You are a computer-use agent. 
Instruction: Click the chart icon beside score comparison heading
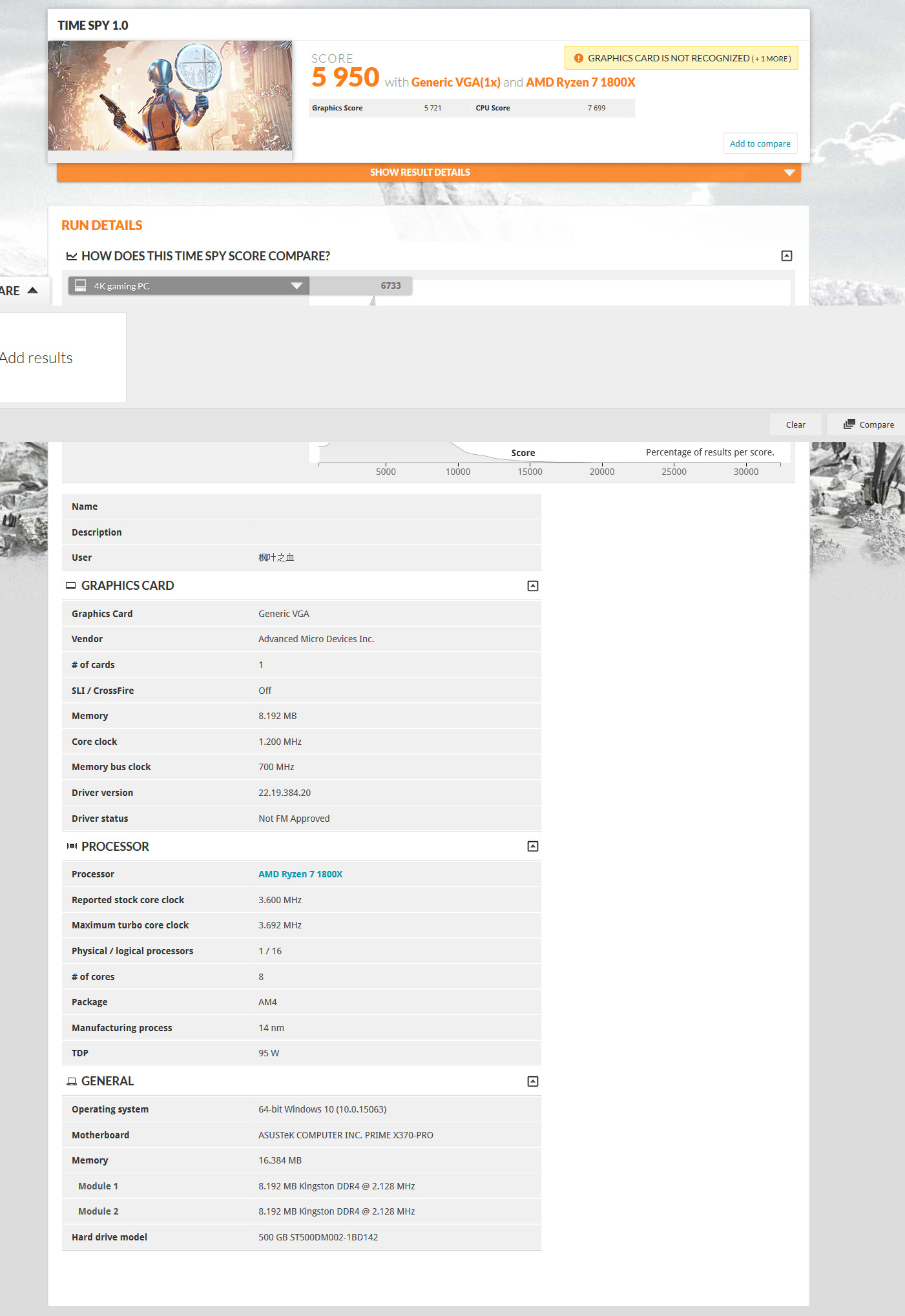[x=72, y=256]
